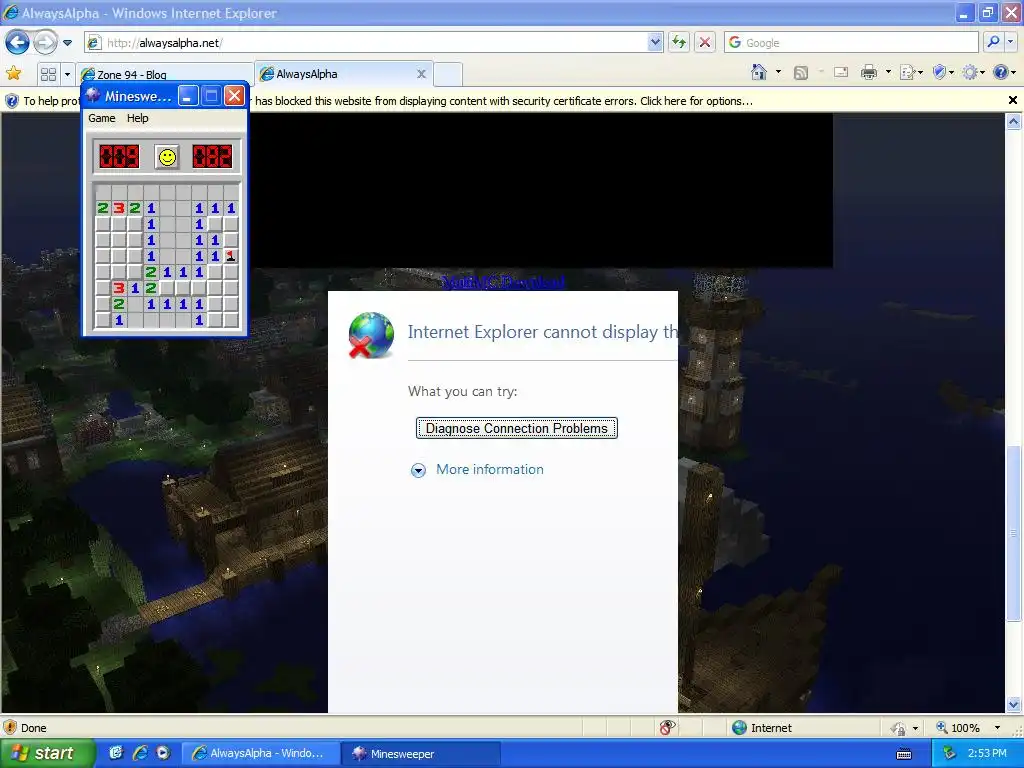Viewport: 1024px width, 768px height.
Task: Switch to AlwaysAlpha taskbar button
Action: (x=260, y=753)
